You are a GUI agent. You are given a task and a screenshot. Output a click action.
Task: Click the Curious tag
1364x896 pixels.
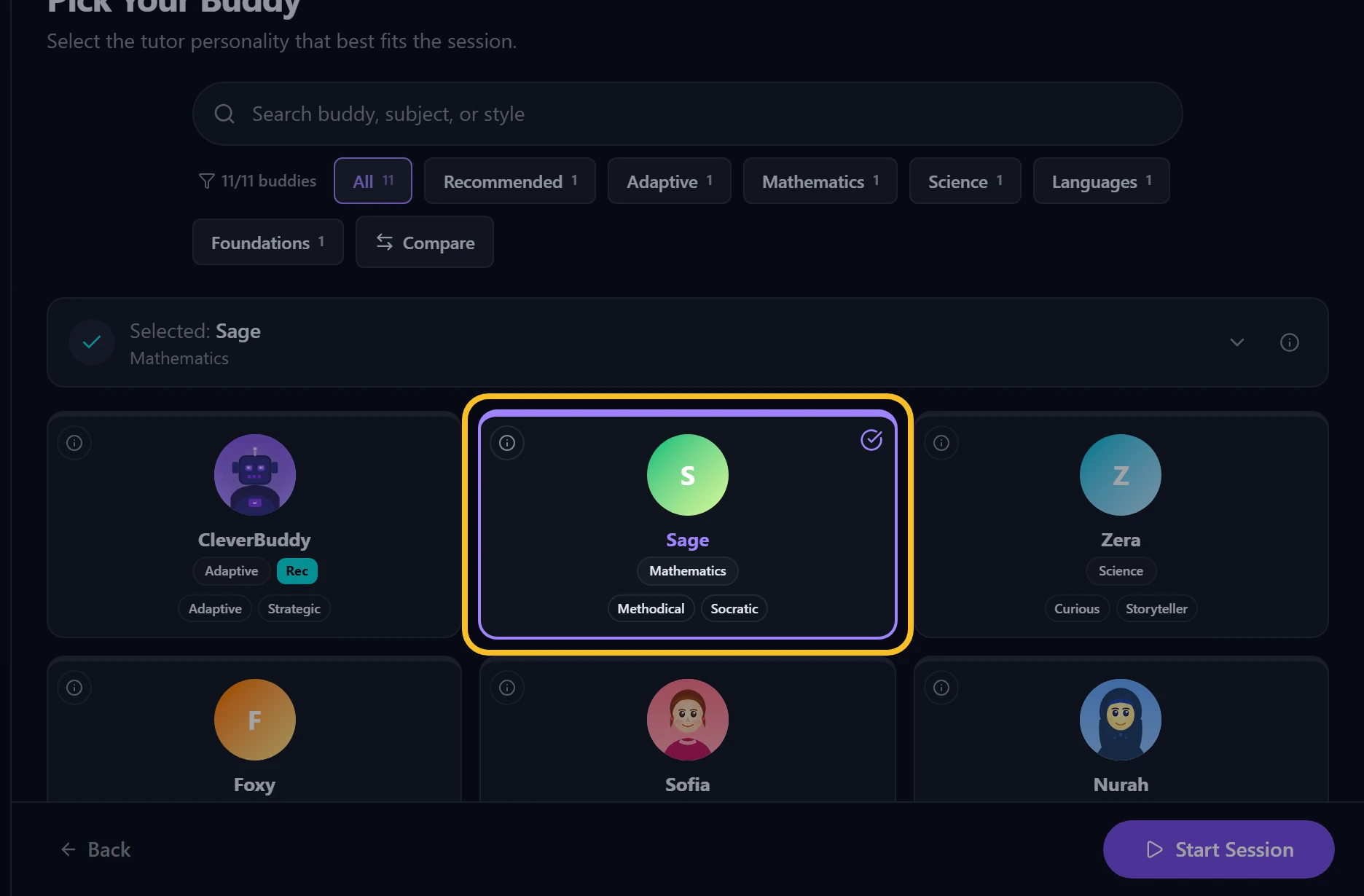(x=1077, y=609)
